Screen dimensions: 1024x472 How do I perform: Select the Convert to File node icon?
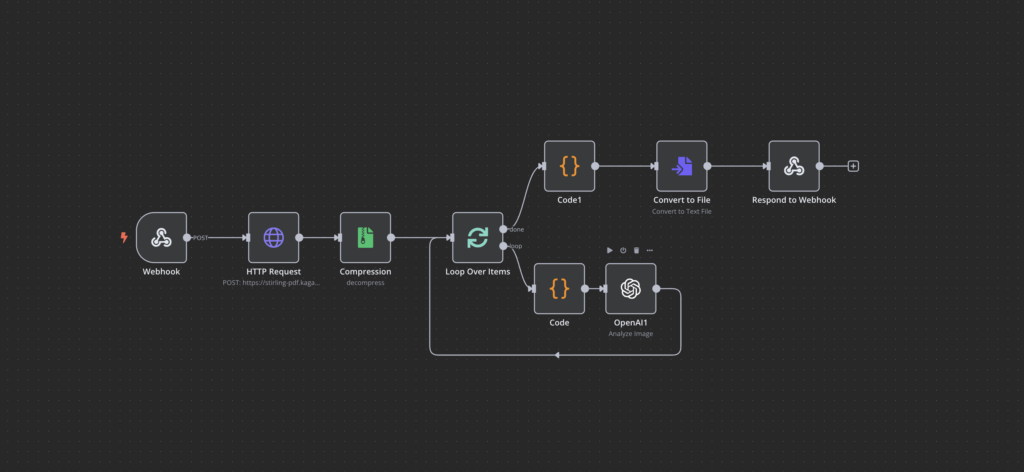pos(682,166)
